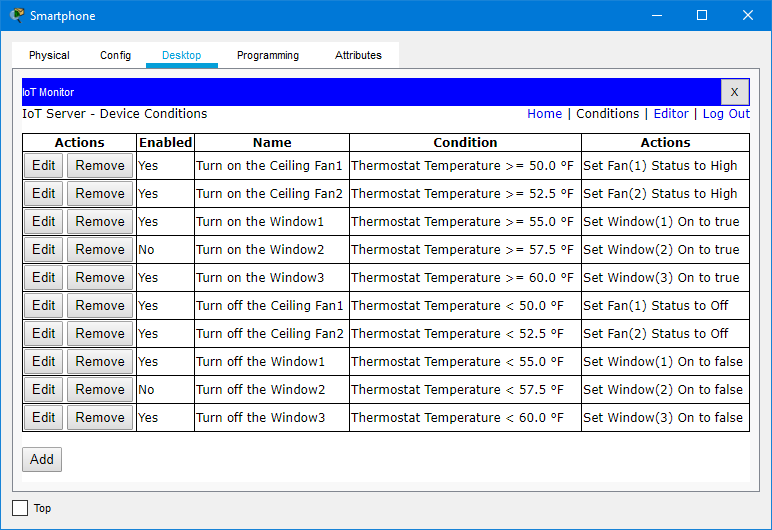Remove the Turn off the Window3 condition
772x530 pixels.
tap(100, 418)
